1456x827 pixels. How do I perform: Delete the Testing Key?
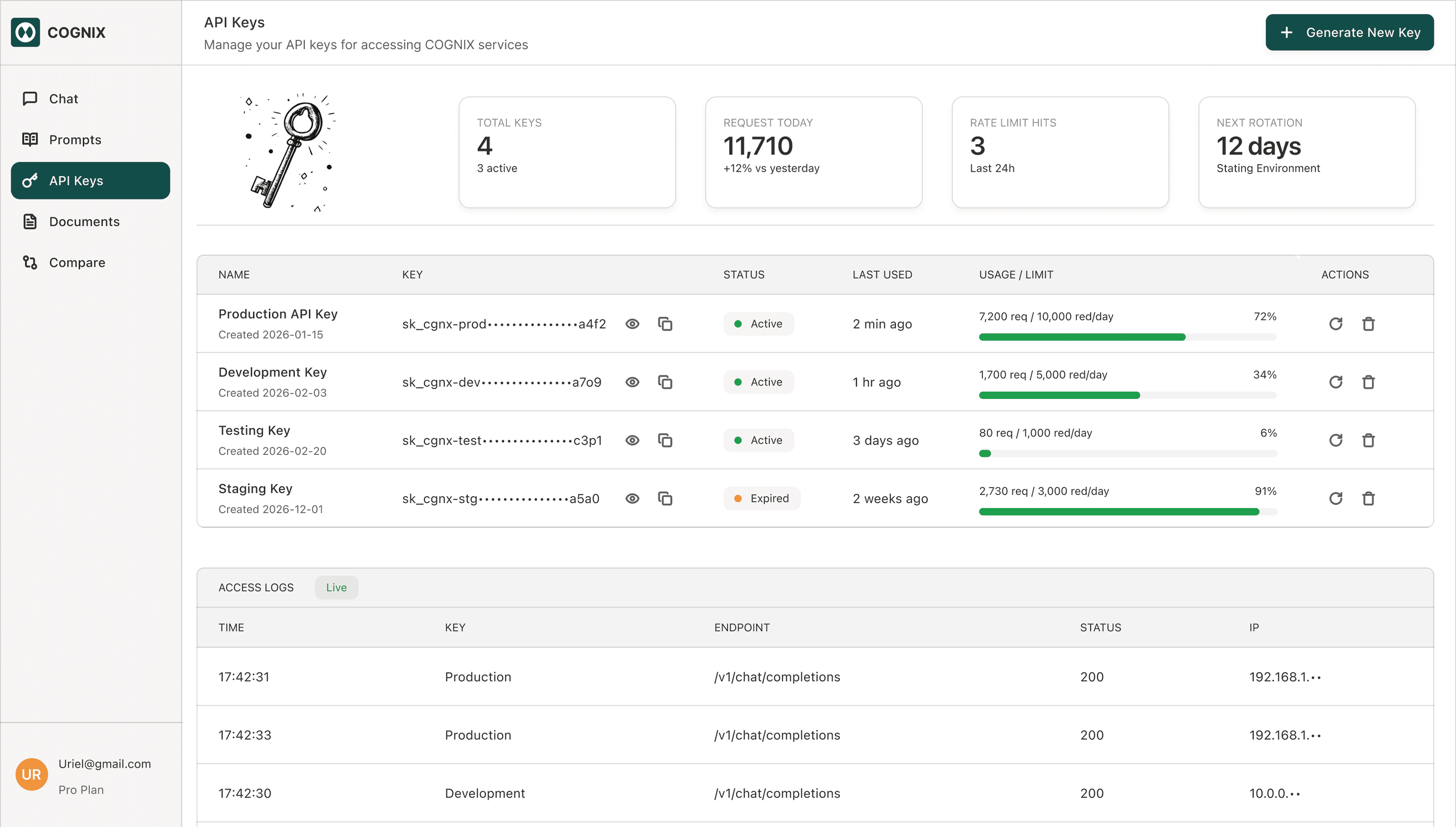tap(1368, 440)
